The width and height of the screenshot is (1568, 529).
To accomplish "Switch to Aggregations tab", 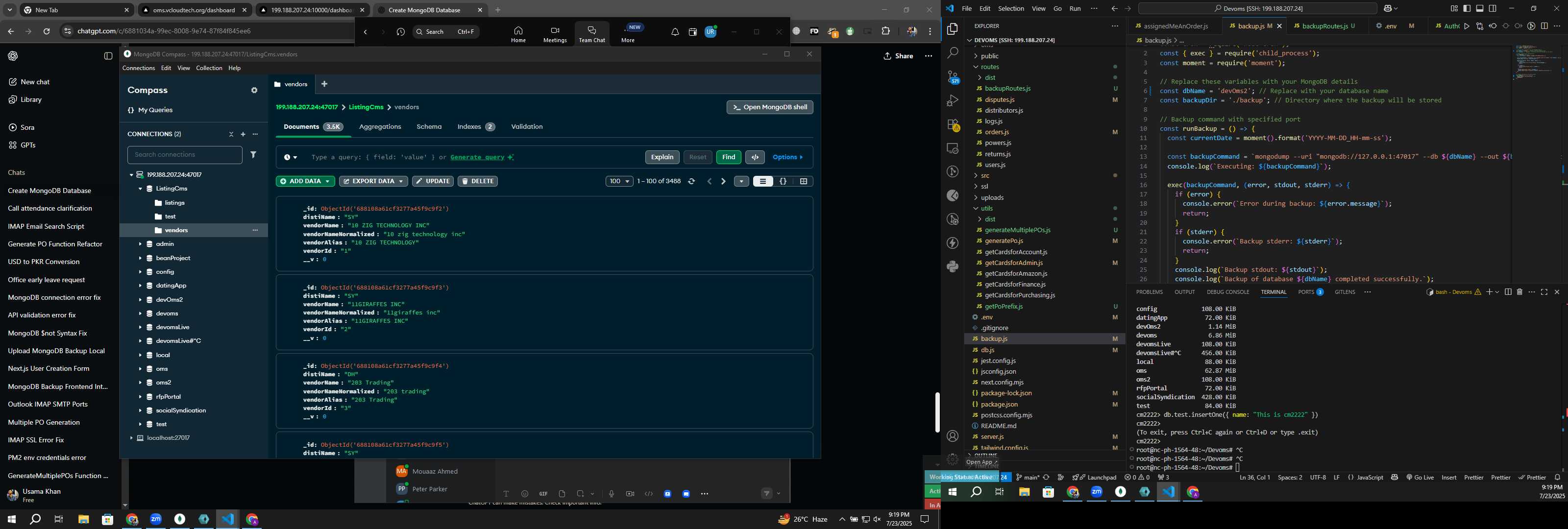I will tap(380, 127).
